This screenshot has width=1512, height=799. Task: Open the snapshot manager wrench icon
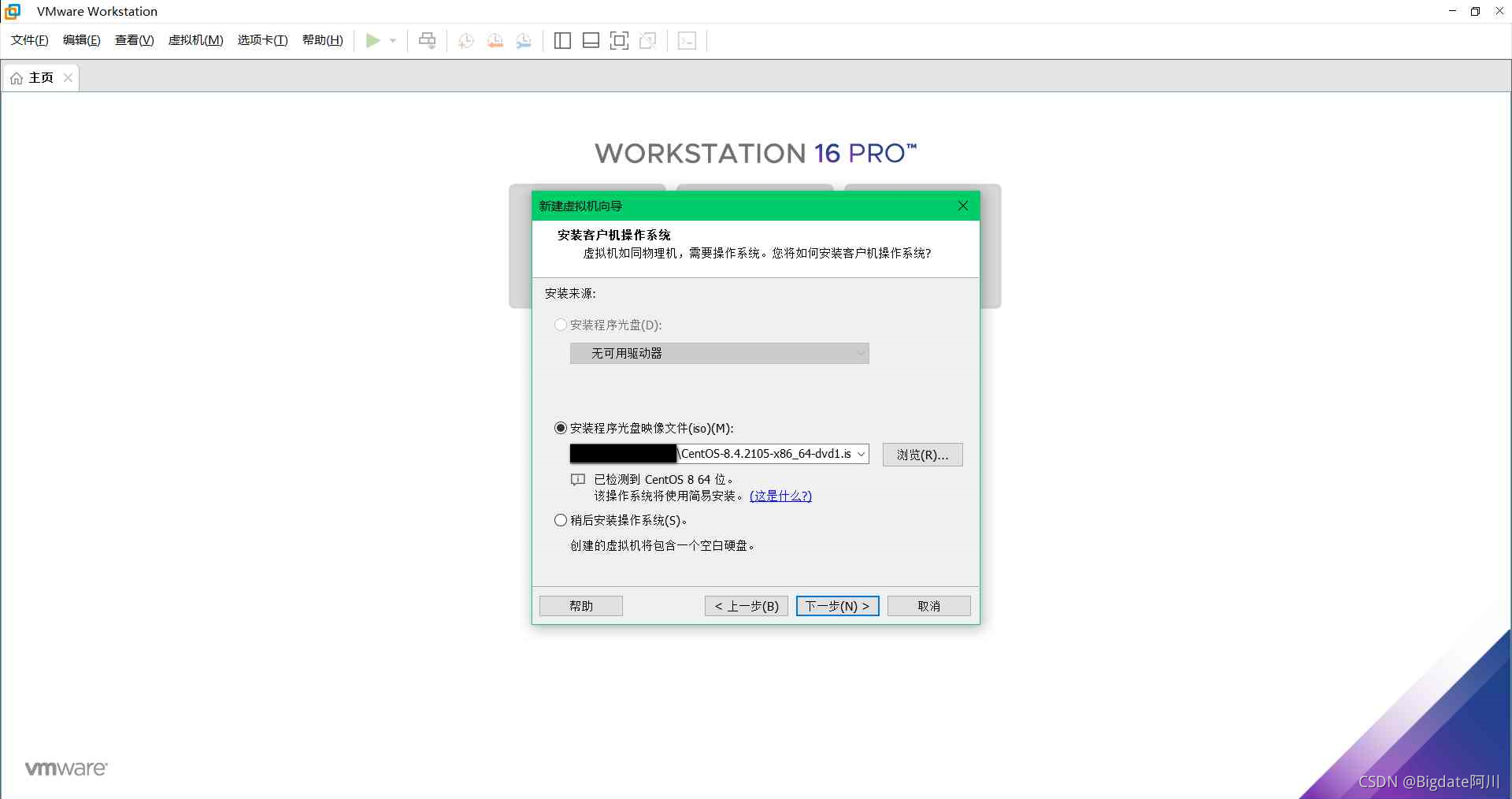524,41
